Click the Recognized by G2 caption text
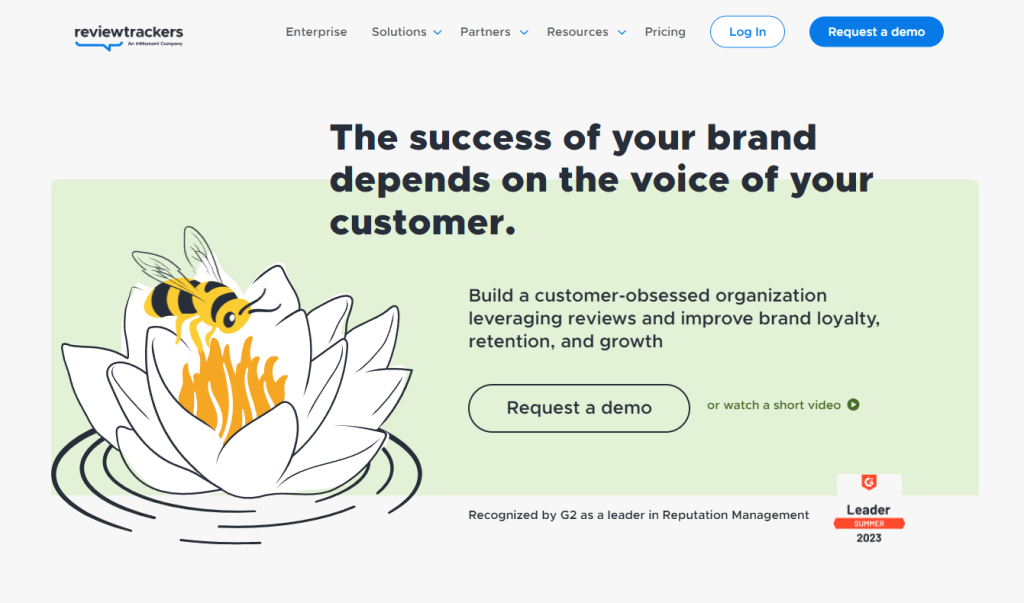1024x603 pixels. click(639, 514)
